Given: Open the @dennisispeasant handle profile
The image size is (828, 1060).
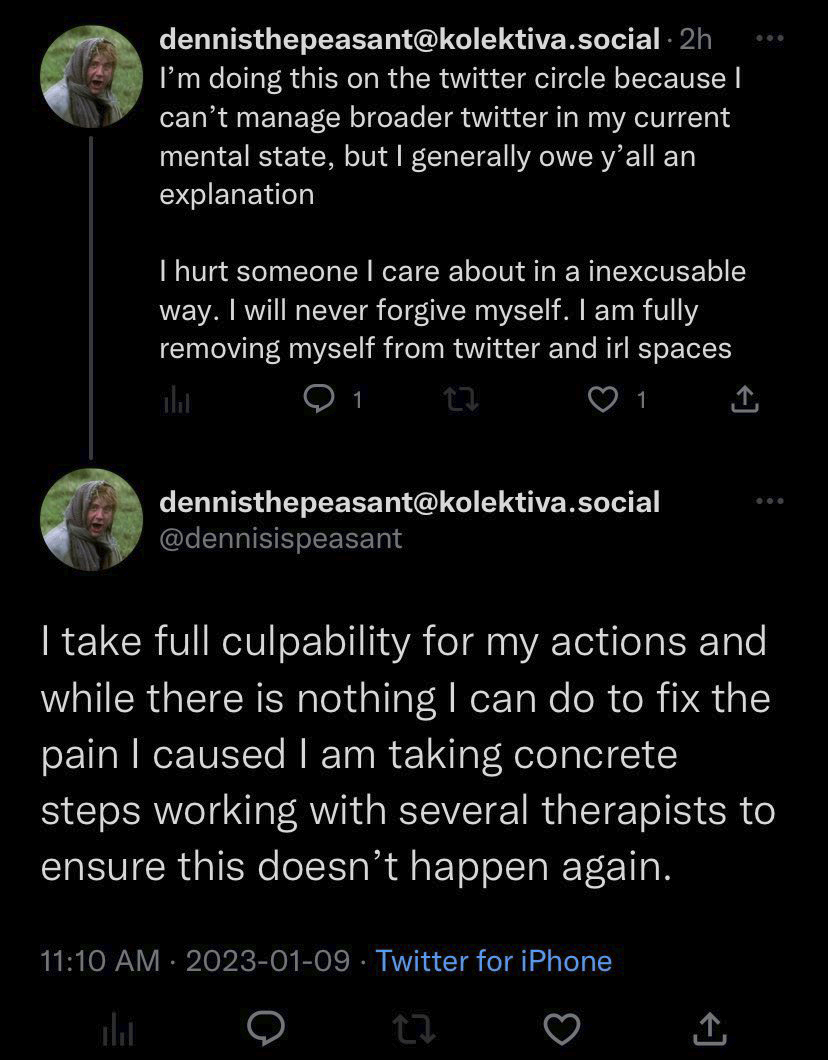Looking at the screenshot, I should click(281, 538).
